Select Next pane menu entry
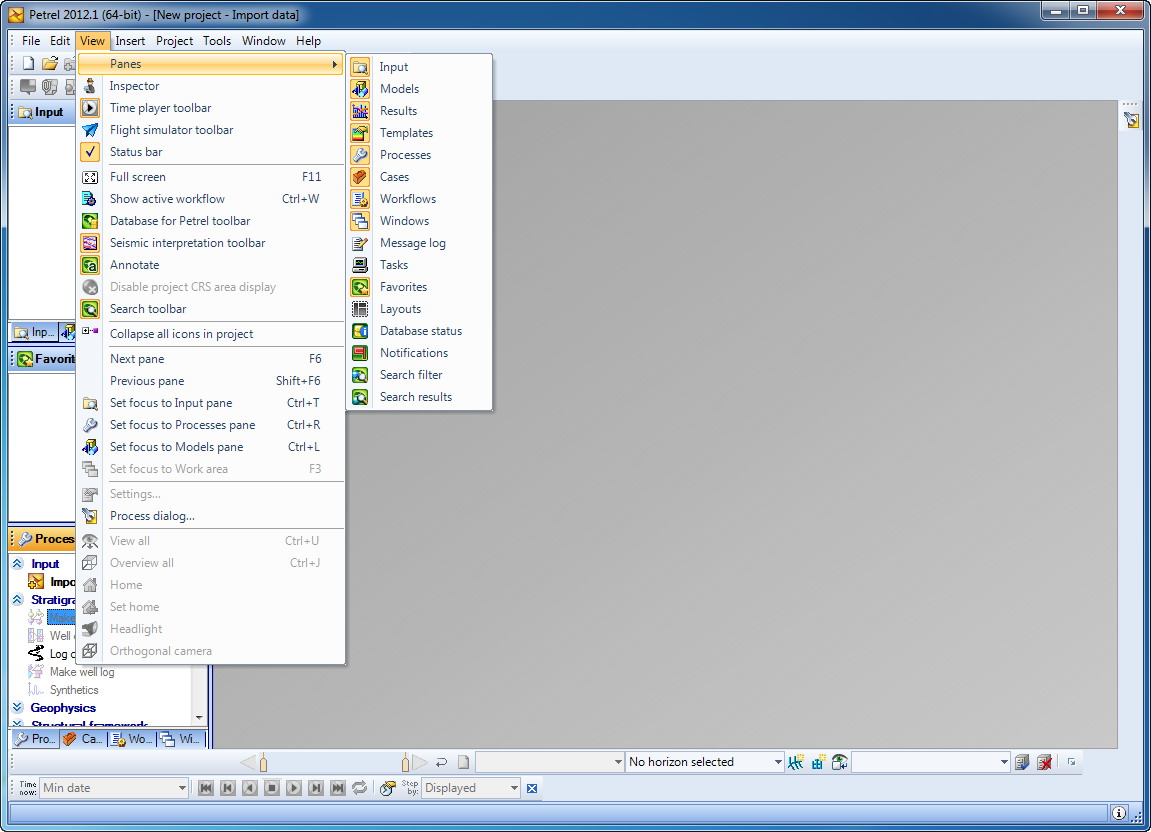 [x=211, y=359]
